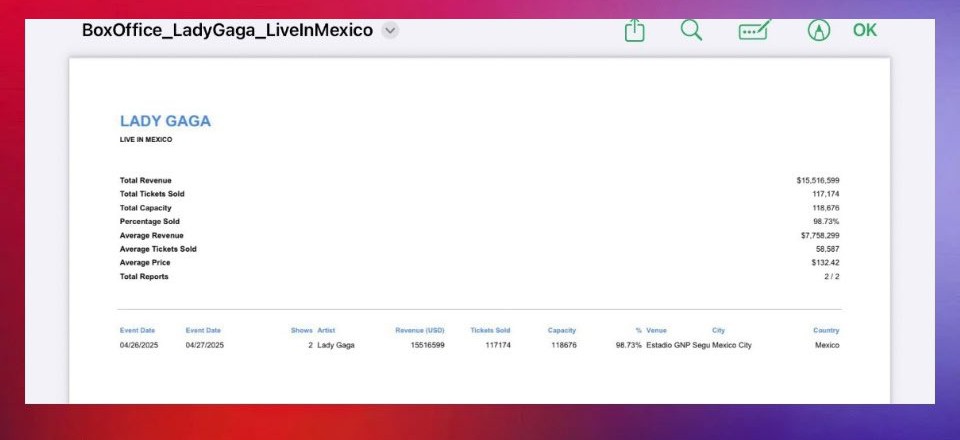Viewport: 960px width, 440px height.
Task: Select the Revenue (USD) column header
Action: tap(420, 330)
